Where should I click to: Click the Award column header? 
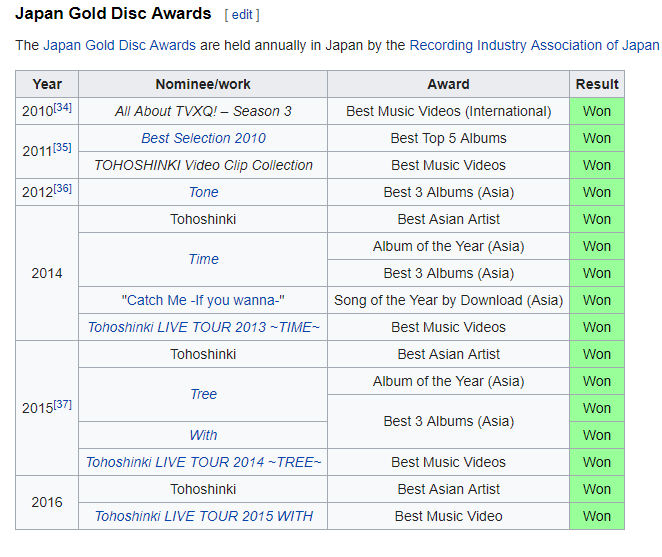(x=448, y=84)
